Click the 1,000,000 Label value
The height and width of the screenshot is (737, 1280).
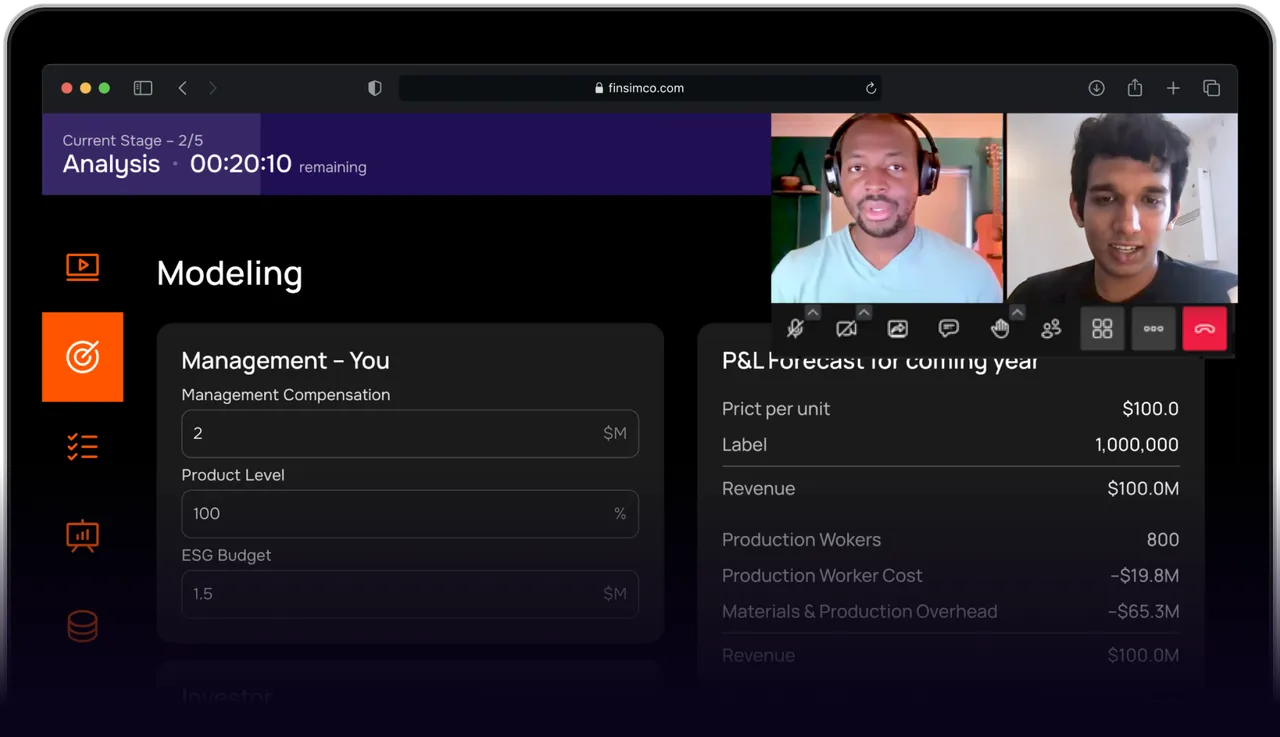(1137, 445)
